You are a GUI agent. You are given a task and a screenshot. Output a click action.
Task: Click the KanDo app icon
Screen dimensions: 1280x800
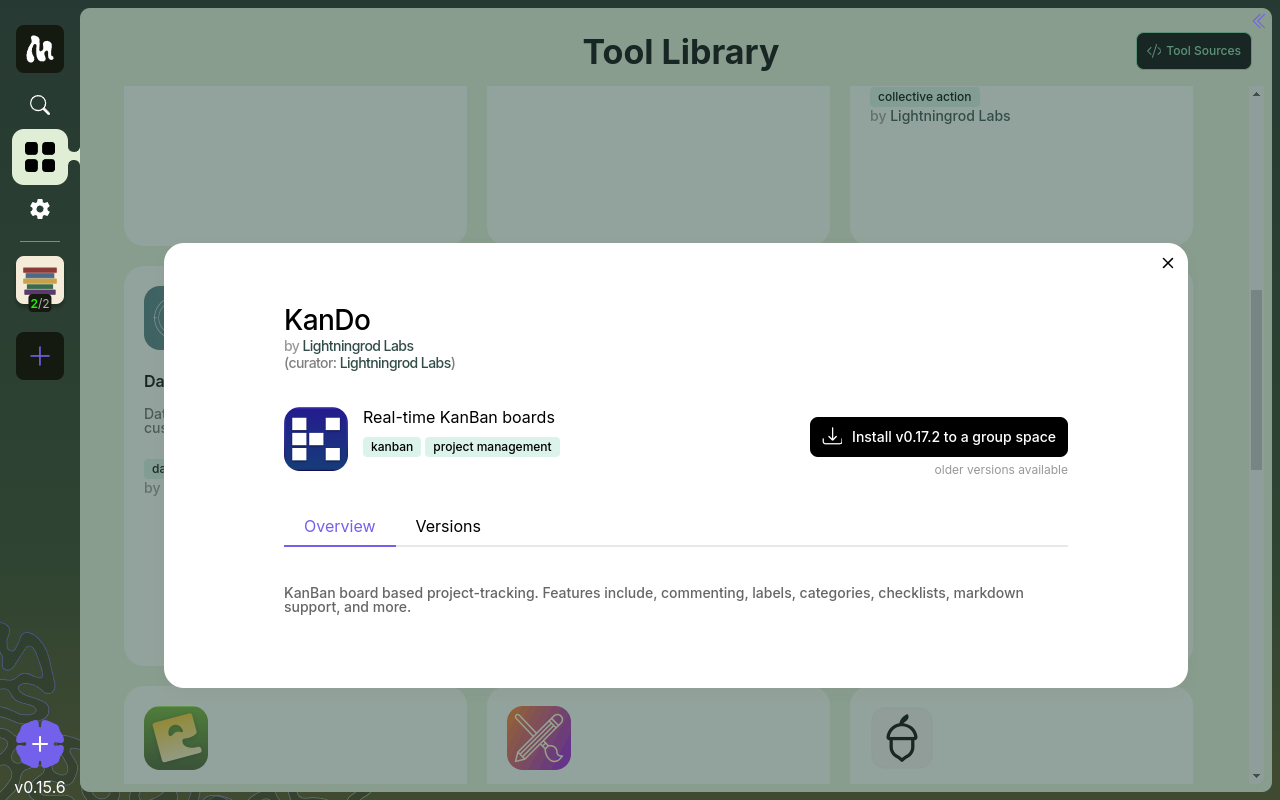click(x=316, y=439)
